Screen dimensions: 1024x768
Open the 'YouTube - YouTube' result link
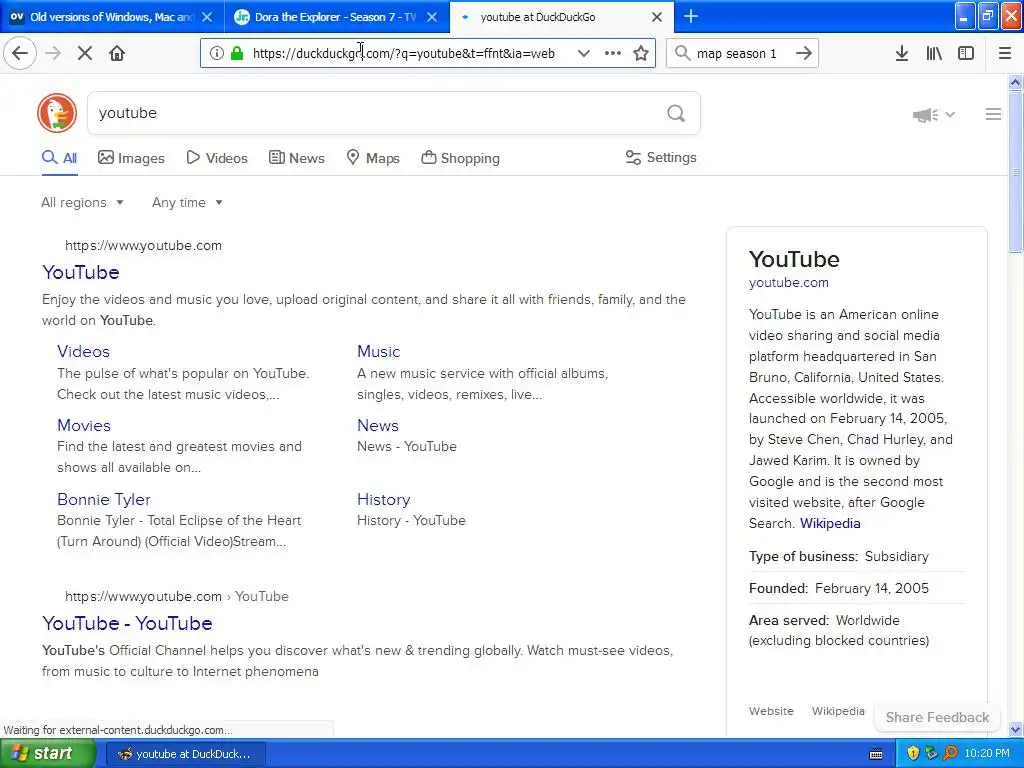[127, 623]
